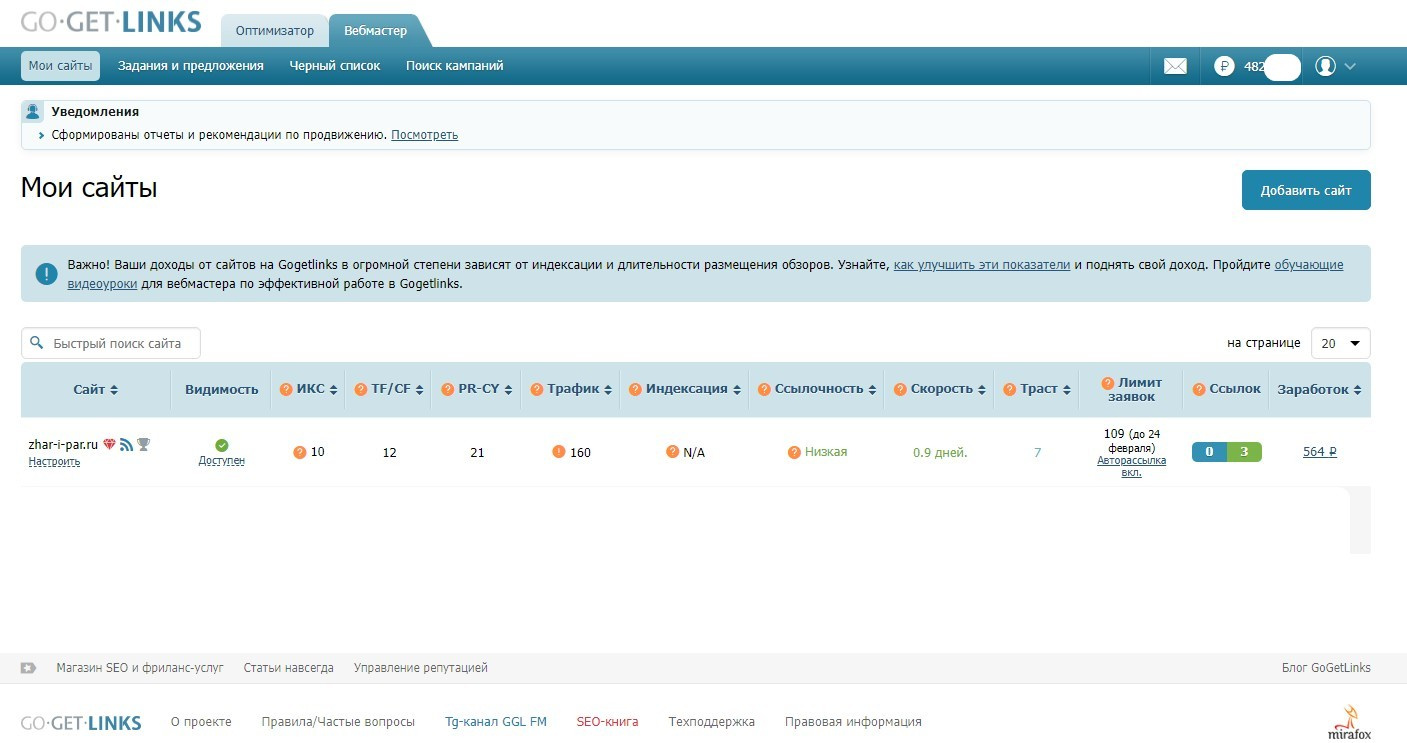Open the 564 ₽ earnings link
The image size is (1407, 743).
[1320, 452]
